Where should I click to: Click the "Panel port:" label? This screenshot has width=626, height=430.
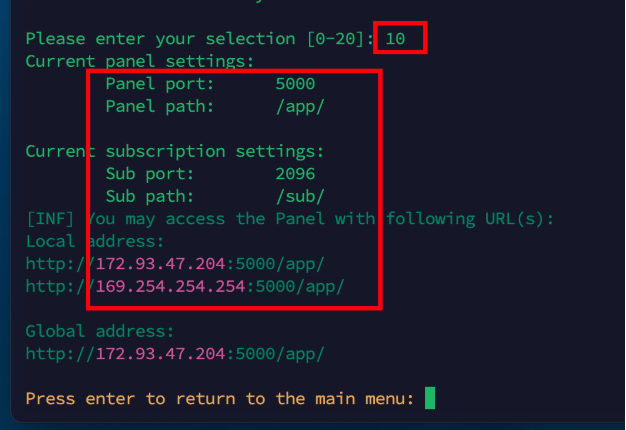point(159,84)
